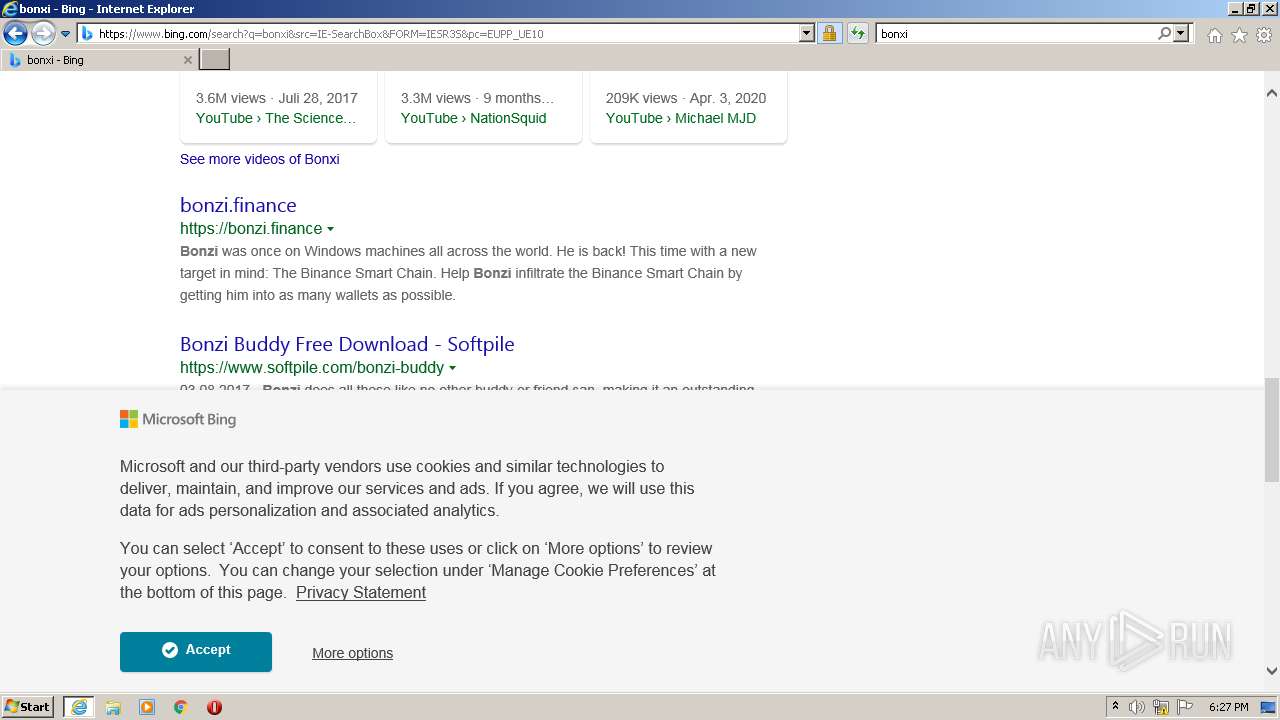The width and height of the screenshot is (1280, 720).
Task: Open the Tools gear icon
Action: coord(1264,35)
